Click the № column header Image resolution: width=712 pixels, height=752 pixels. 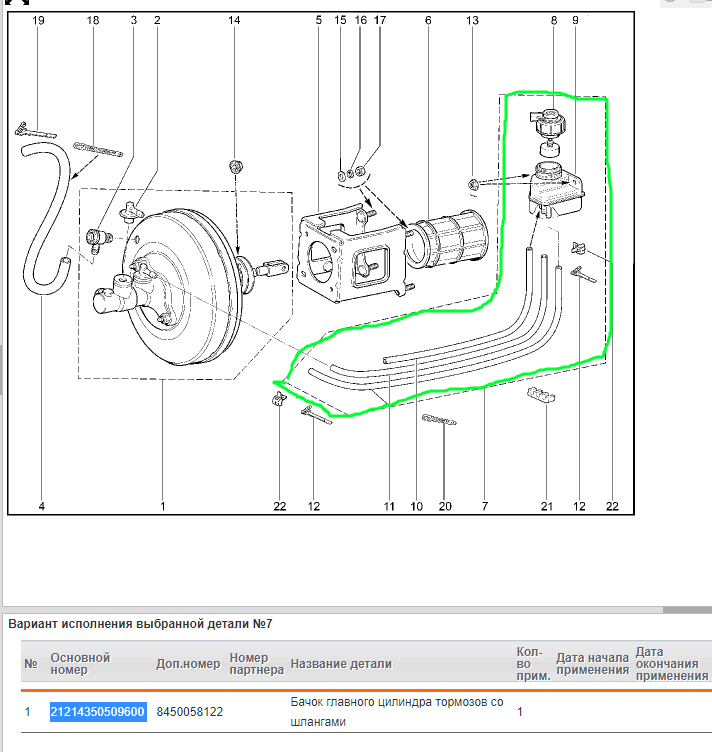[31, 664]
